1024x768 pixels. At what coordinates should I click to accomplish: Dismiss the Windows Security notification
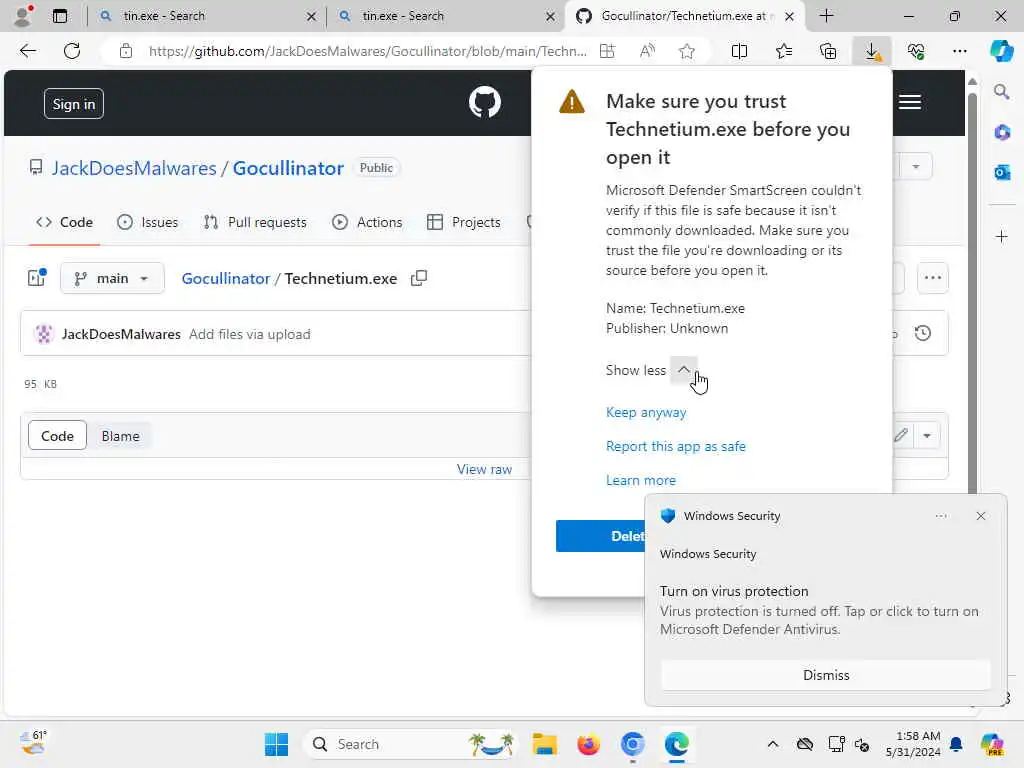[826, 675]
